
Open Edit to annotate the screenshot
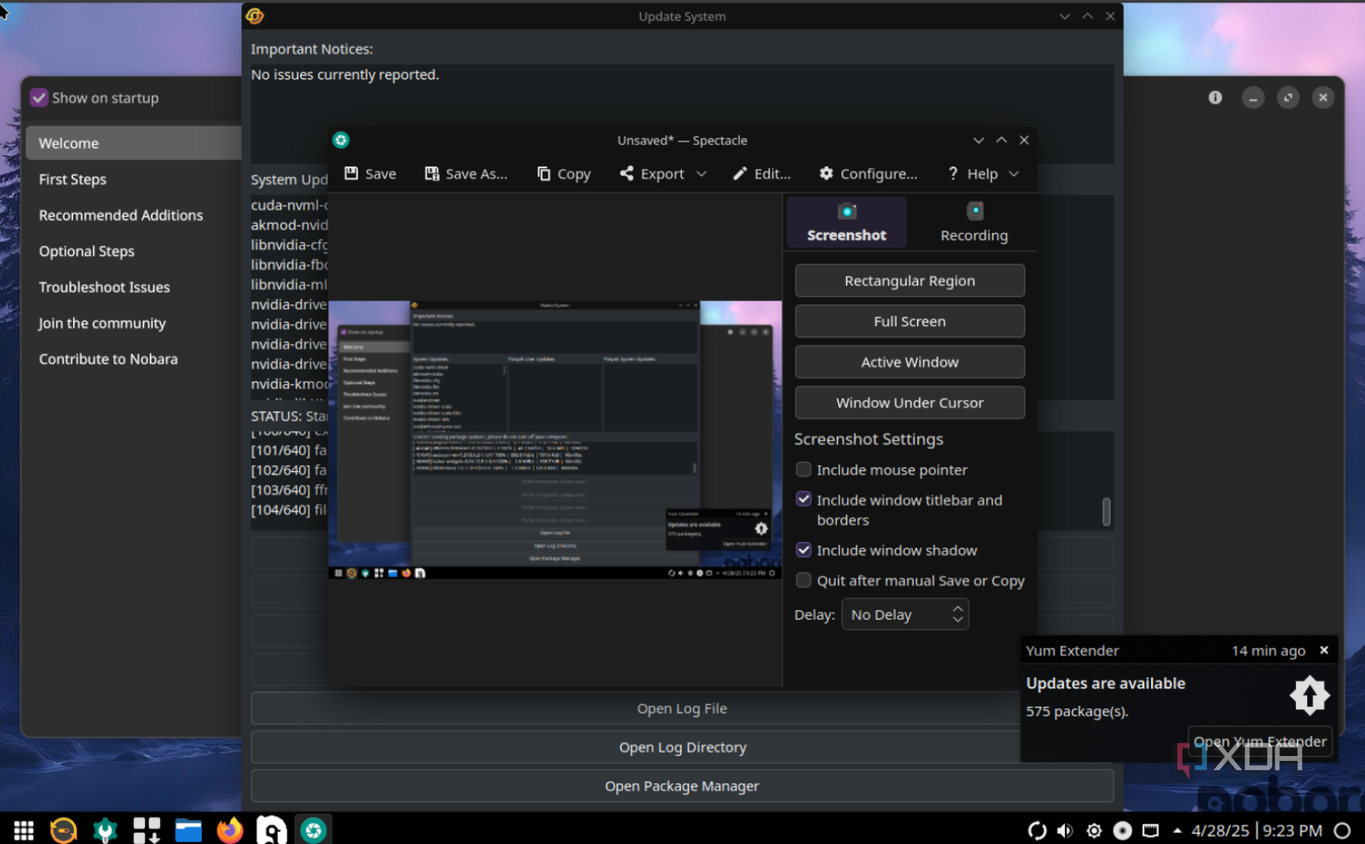pyautogui.click(x=762, y=174)
